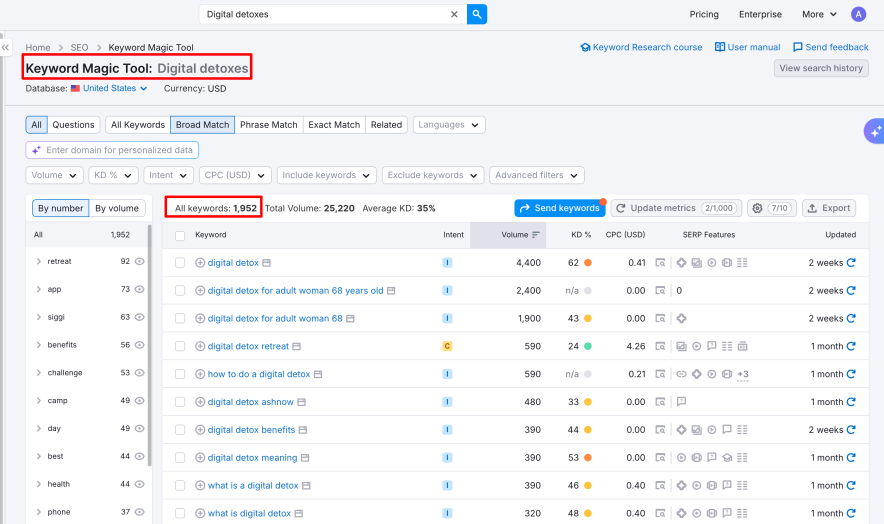This screenshot has width=884, height=524.
Task: Click the KD color dot for digital detox
Action: [x=587, y=263]
